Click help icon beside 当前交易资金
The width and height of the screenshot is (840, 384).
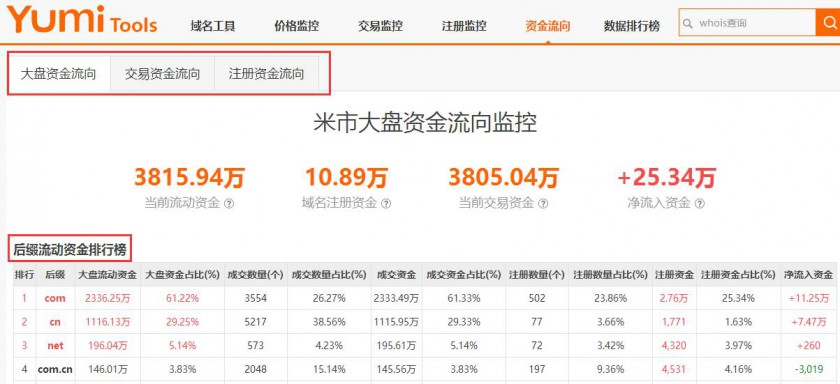coord(543,204)
